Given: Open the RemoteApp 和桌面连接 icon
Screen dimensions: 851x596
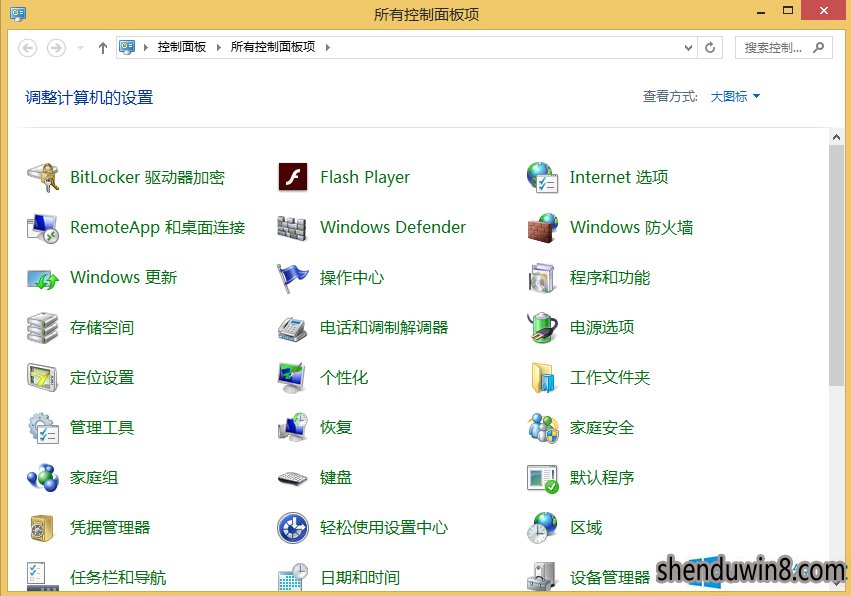Looking at the screenshot, I should [x=43, y=227].
